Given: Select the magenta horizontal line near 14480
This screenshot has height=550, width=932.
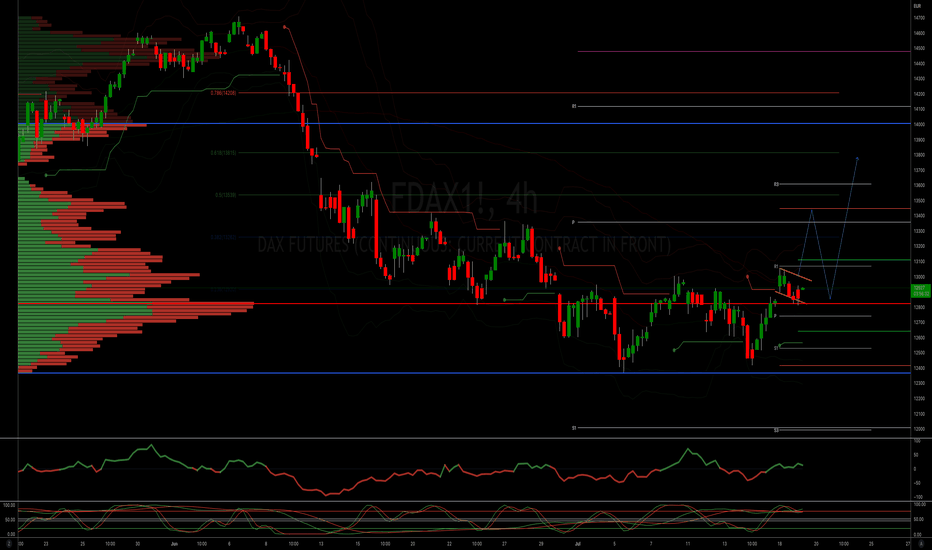Looking at the screenshot, I should click(744, 51).
